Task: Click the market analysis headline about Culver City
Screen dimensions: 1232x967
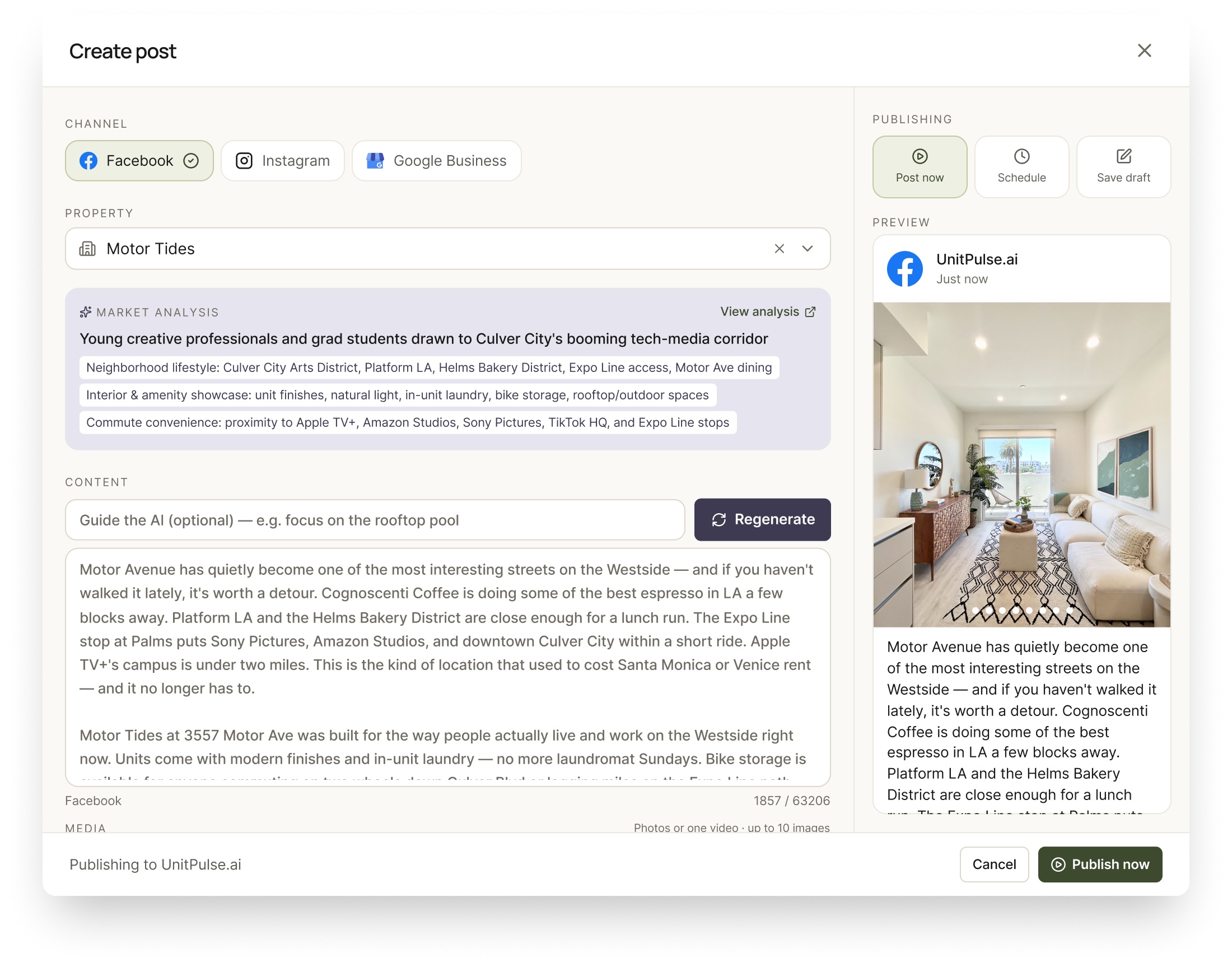Action: pyautogui.click(x=423, y=338)
